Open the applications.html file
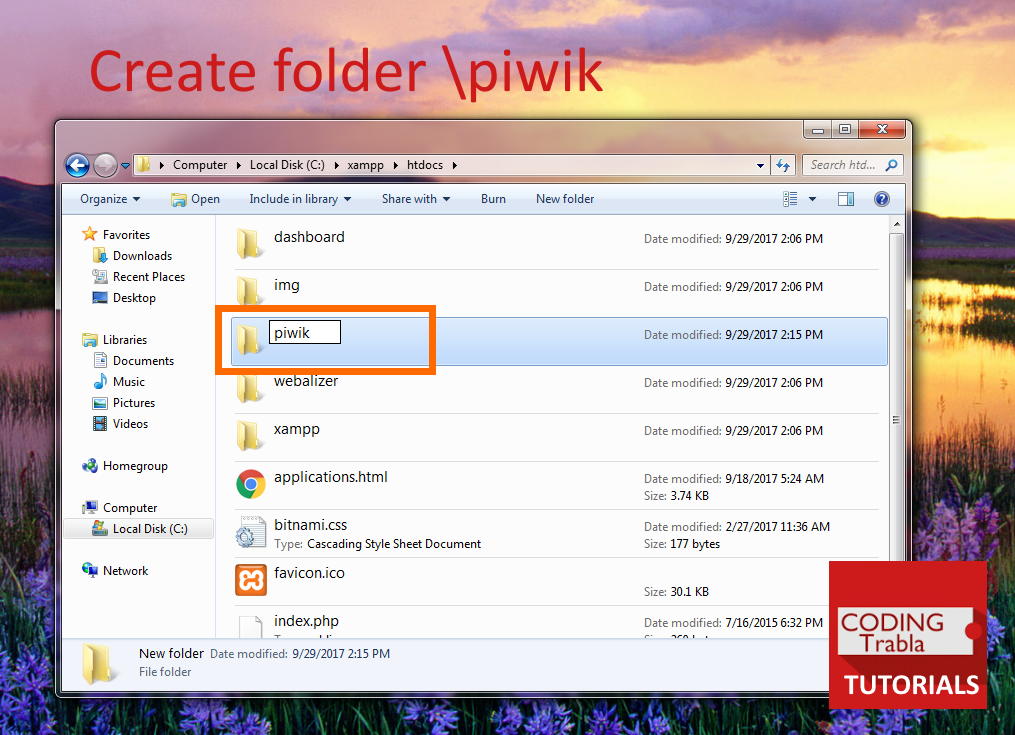Screen dimensions: 1015x735 [331, 476]
